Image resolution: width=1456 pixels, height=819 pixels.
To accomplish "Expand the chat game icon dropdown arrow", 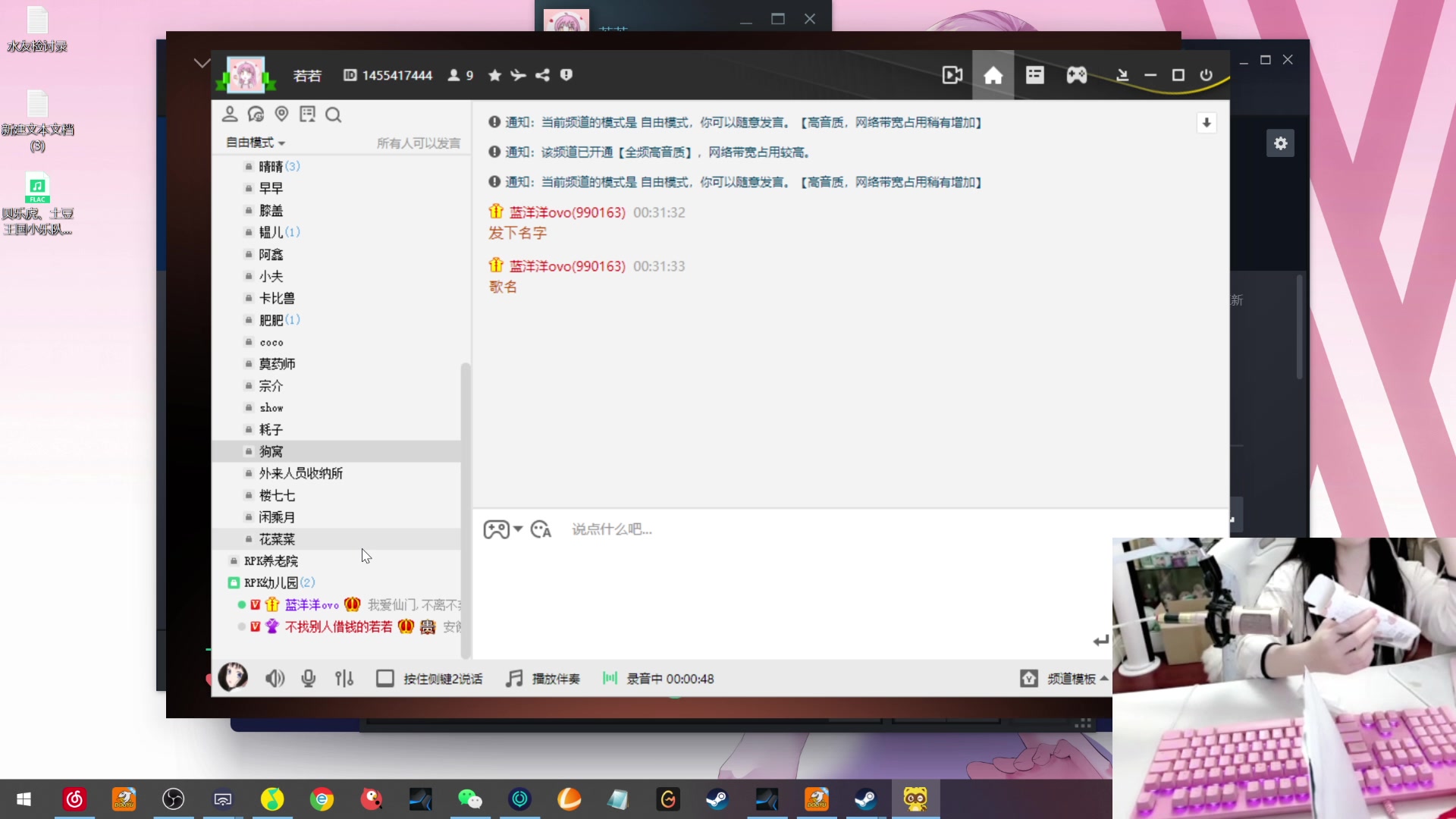I will 518,529.
